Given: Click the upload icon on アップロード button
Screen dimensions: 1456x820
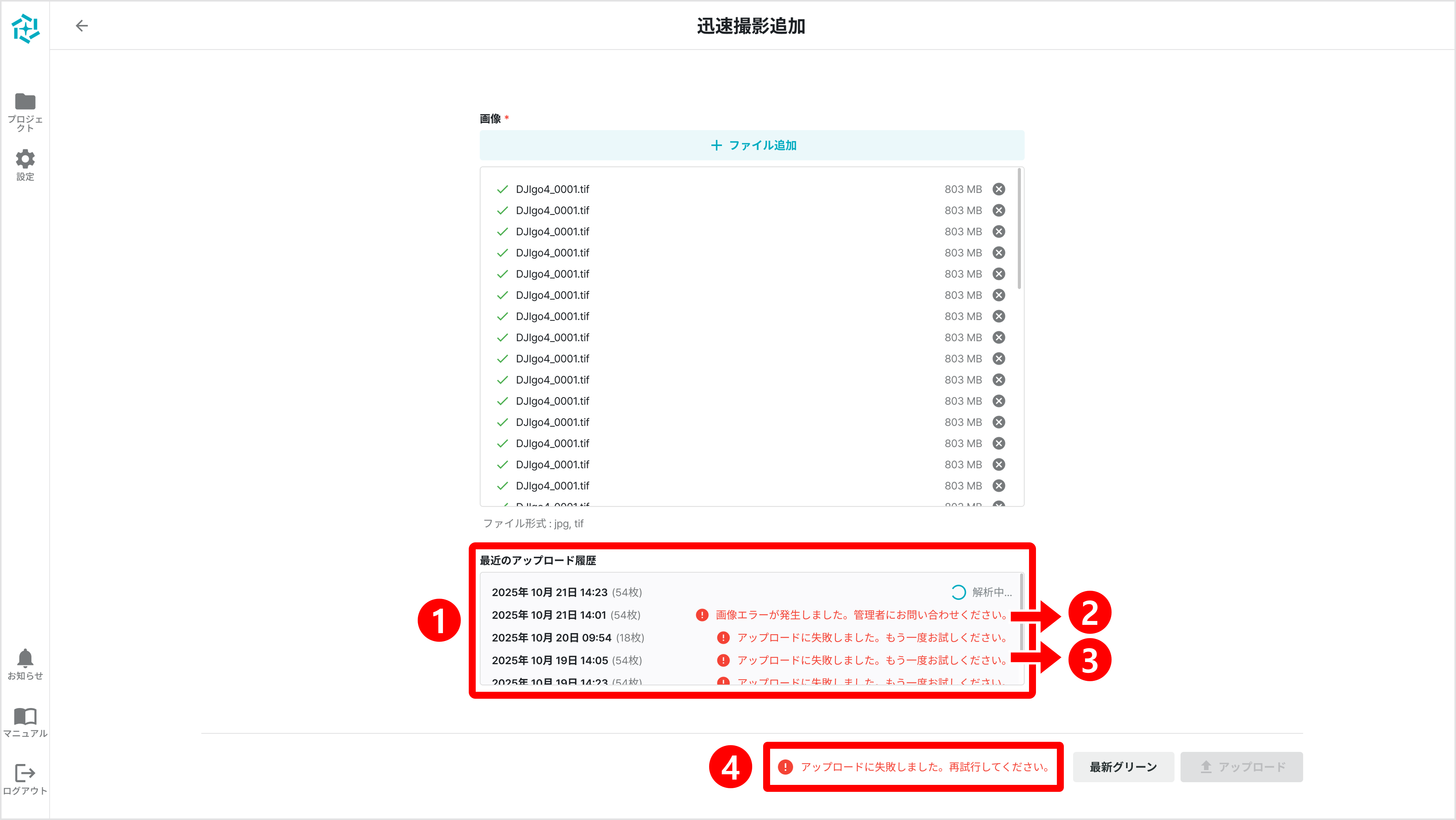Looking at the screenshot, I should (x=1207, y=767).
